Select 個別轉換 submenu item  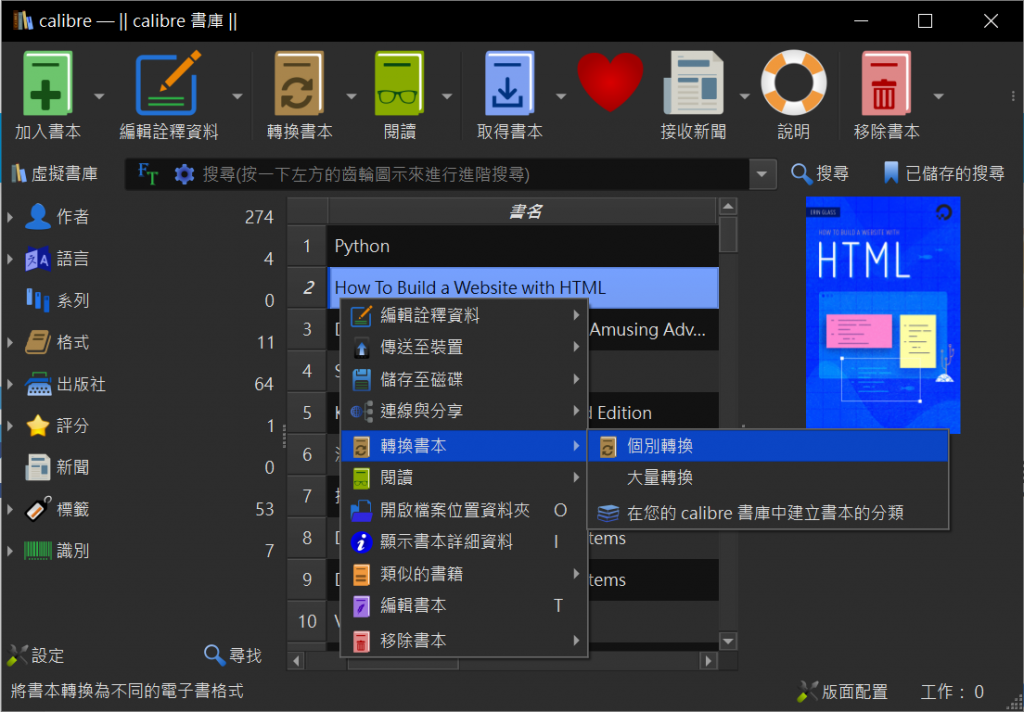pos(768,446)
